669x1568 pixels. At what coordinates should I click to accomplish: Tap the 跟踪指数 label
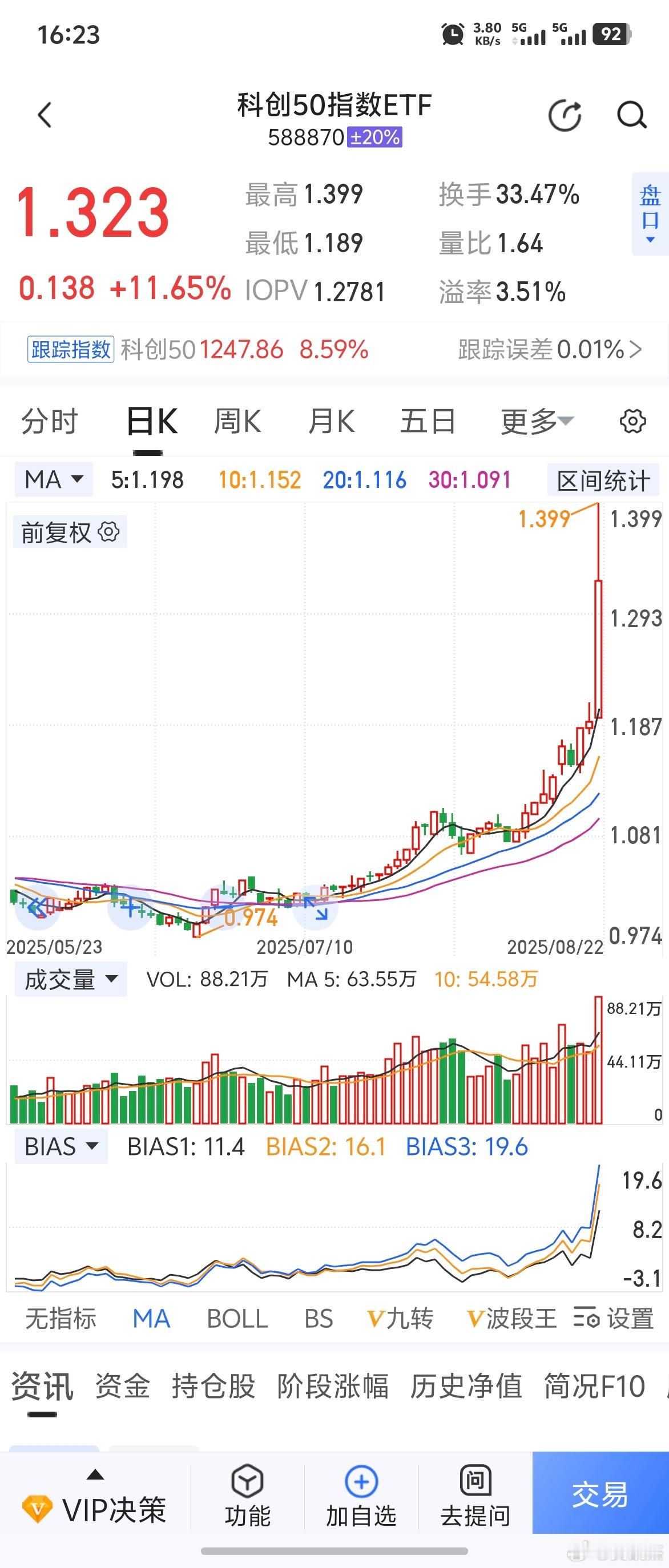(x=71, y=349)
